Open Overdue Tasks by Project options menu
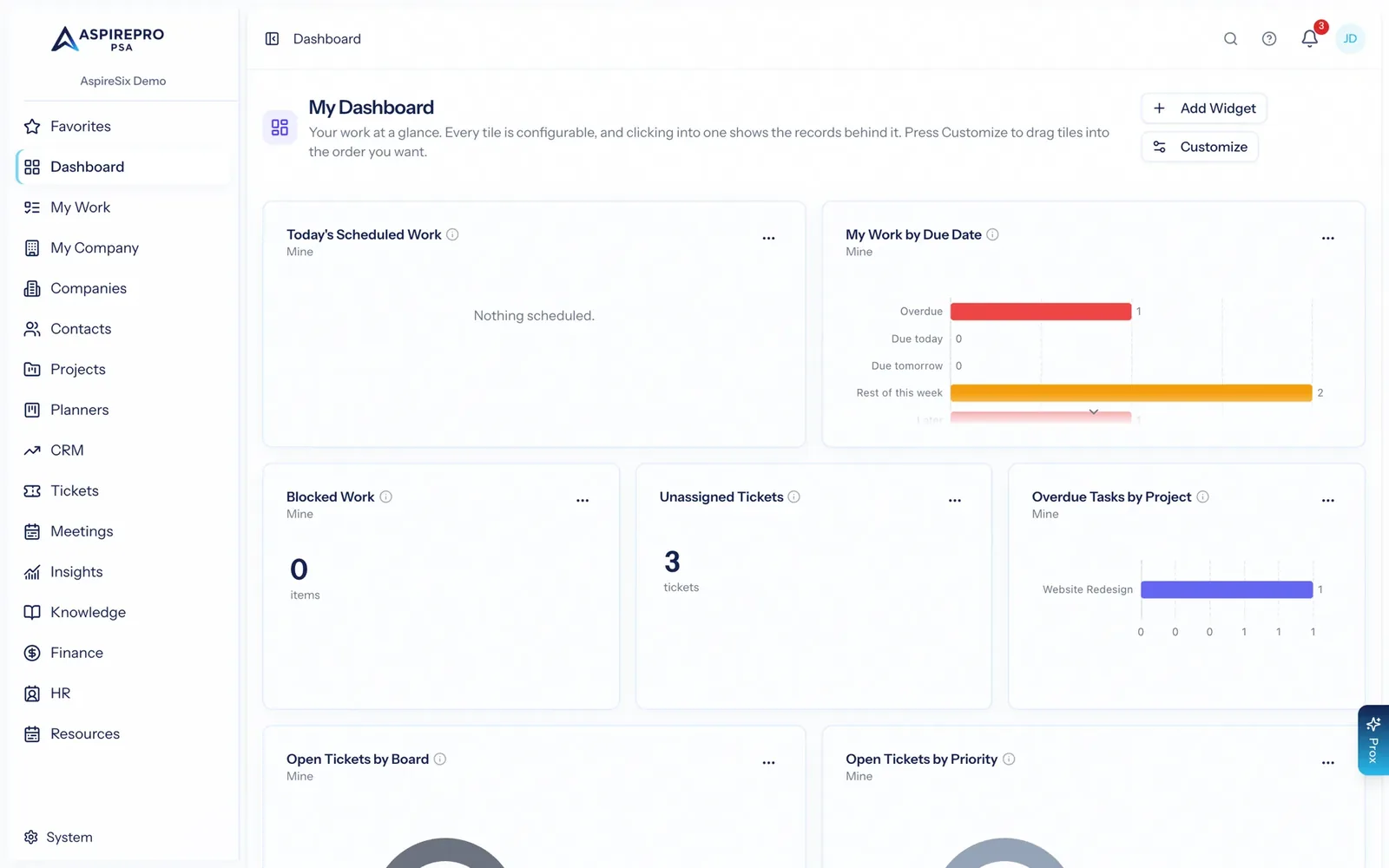The height and width of the screenshot is (868, 1389). pos(1327,500)
